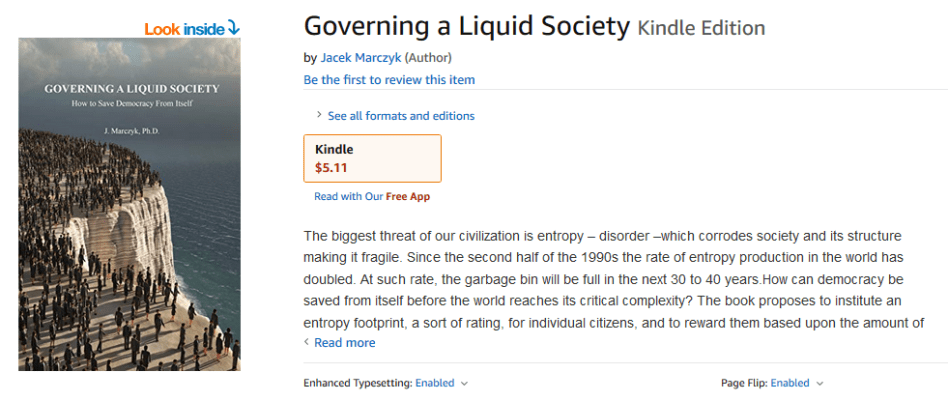948x401 pixels.
Task: Click the Look inside arrow icon
Action: click(x=233, y=27)
